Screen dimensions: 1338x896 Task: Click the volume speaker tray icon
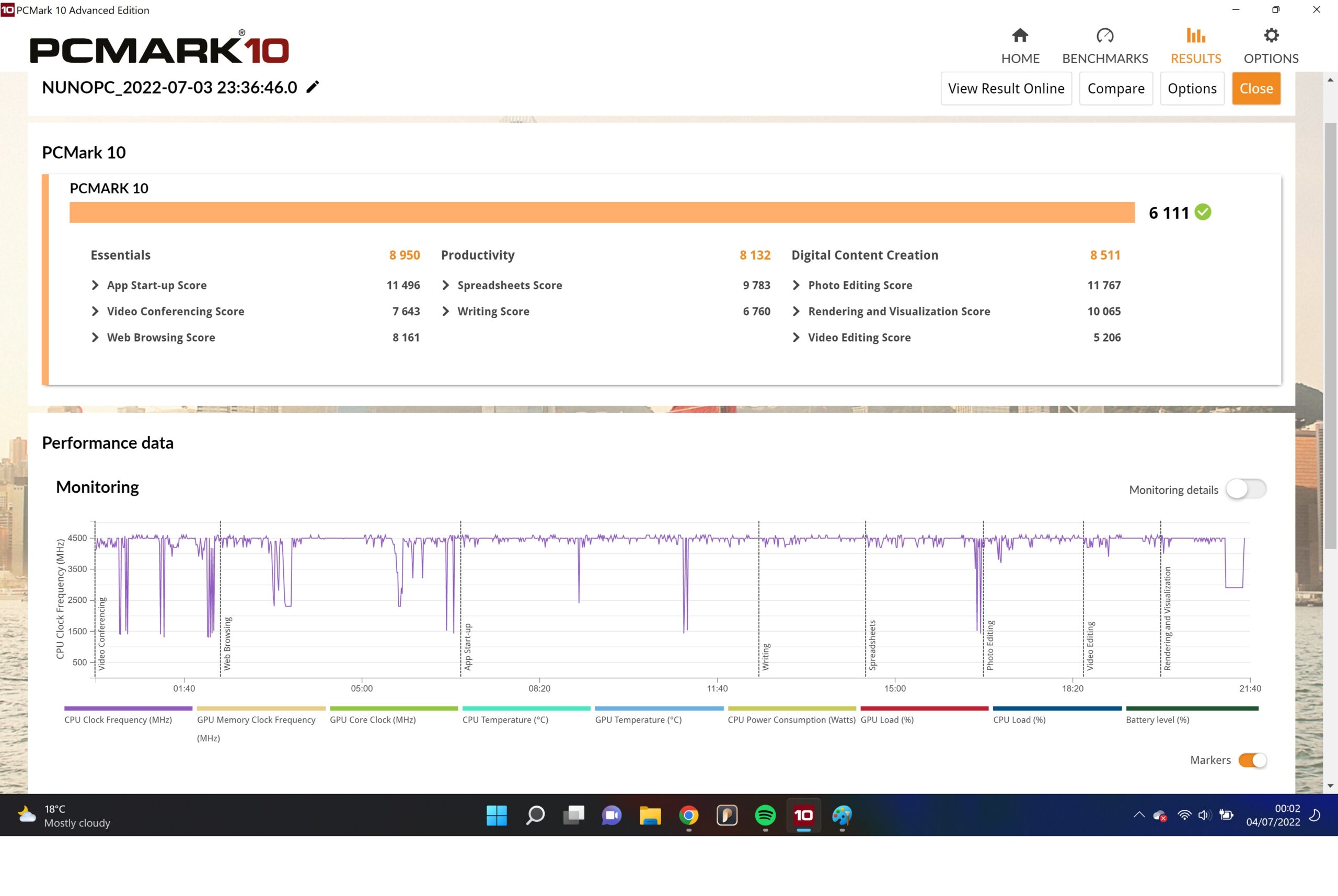pos(1204,815)
